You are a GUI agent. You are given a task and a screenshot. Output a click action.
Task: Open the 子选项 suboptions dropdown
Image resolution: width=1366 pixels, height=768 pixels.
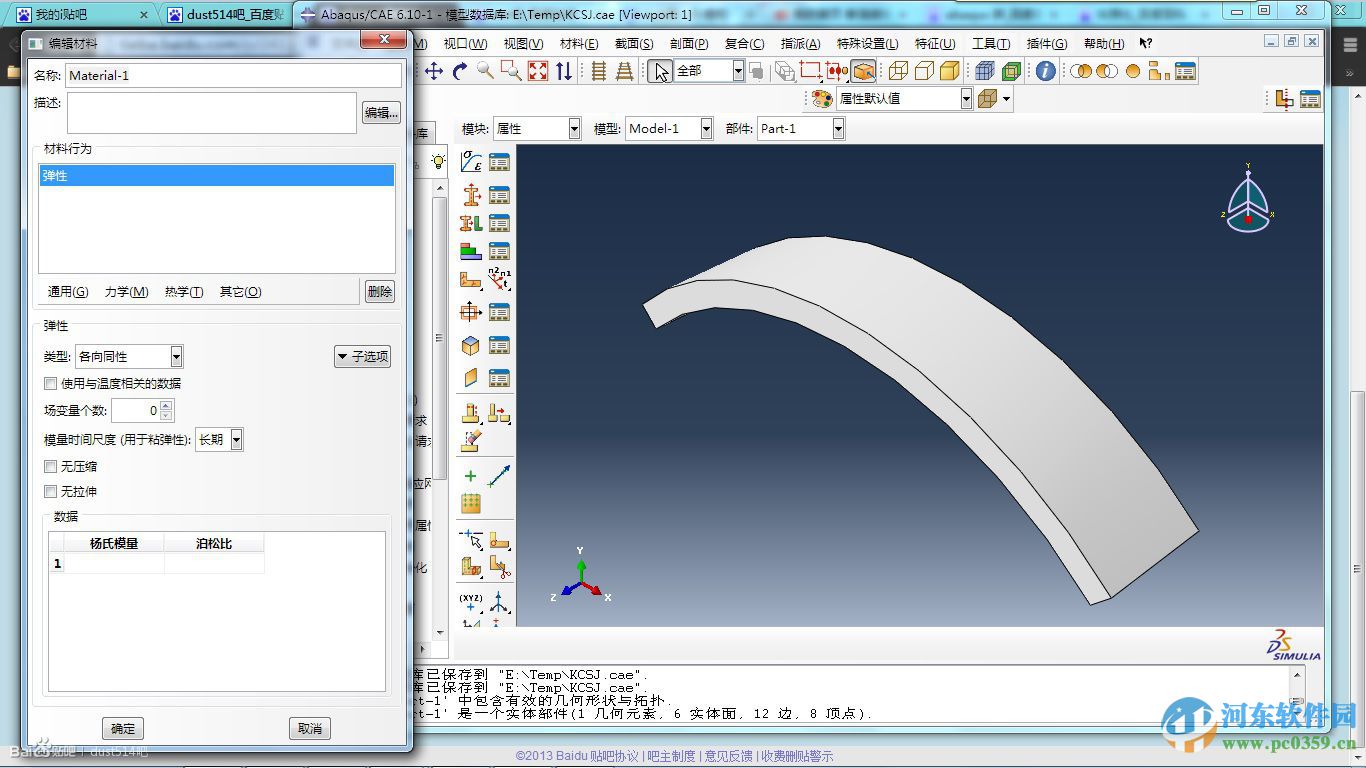pos(362,356)
